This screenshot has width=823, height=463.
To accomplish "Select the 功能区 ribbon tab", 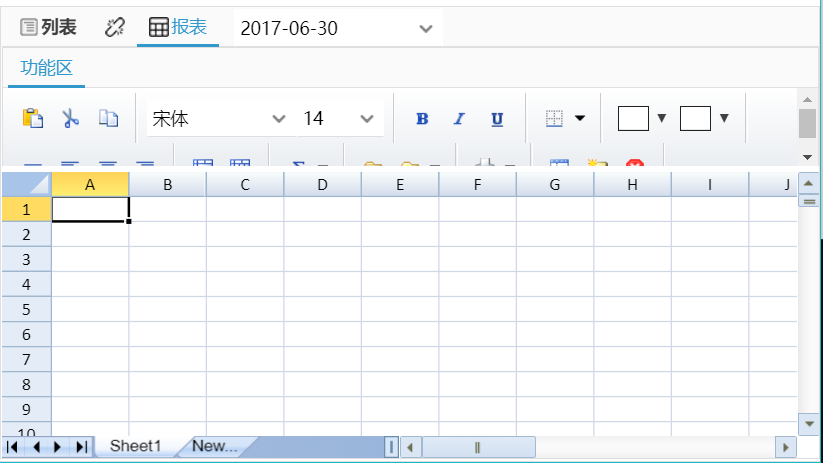I will (46, 68).
